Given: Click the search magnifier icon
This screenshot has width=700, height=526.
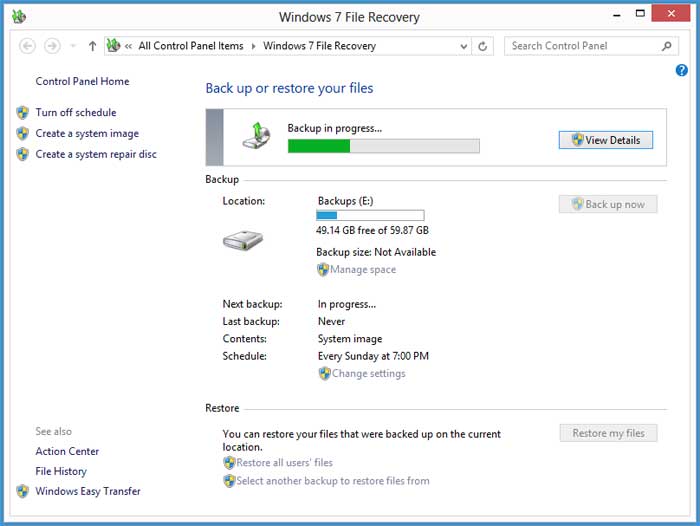Looking at the screenshot, I should (x=667, y=46).
